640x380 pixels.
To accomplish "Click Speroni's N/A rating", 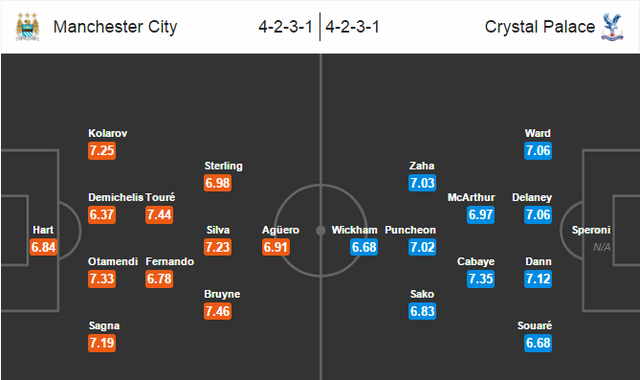I will tap(601, 247).
